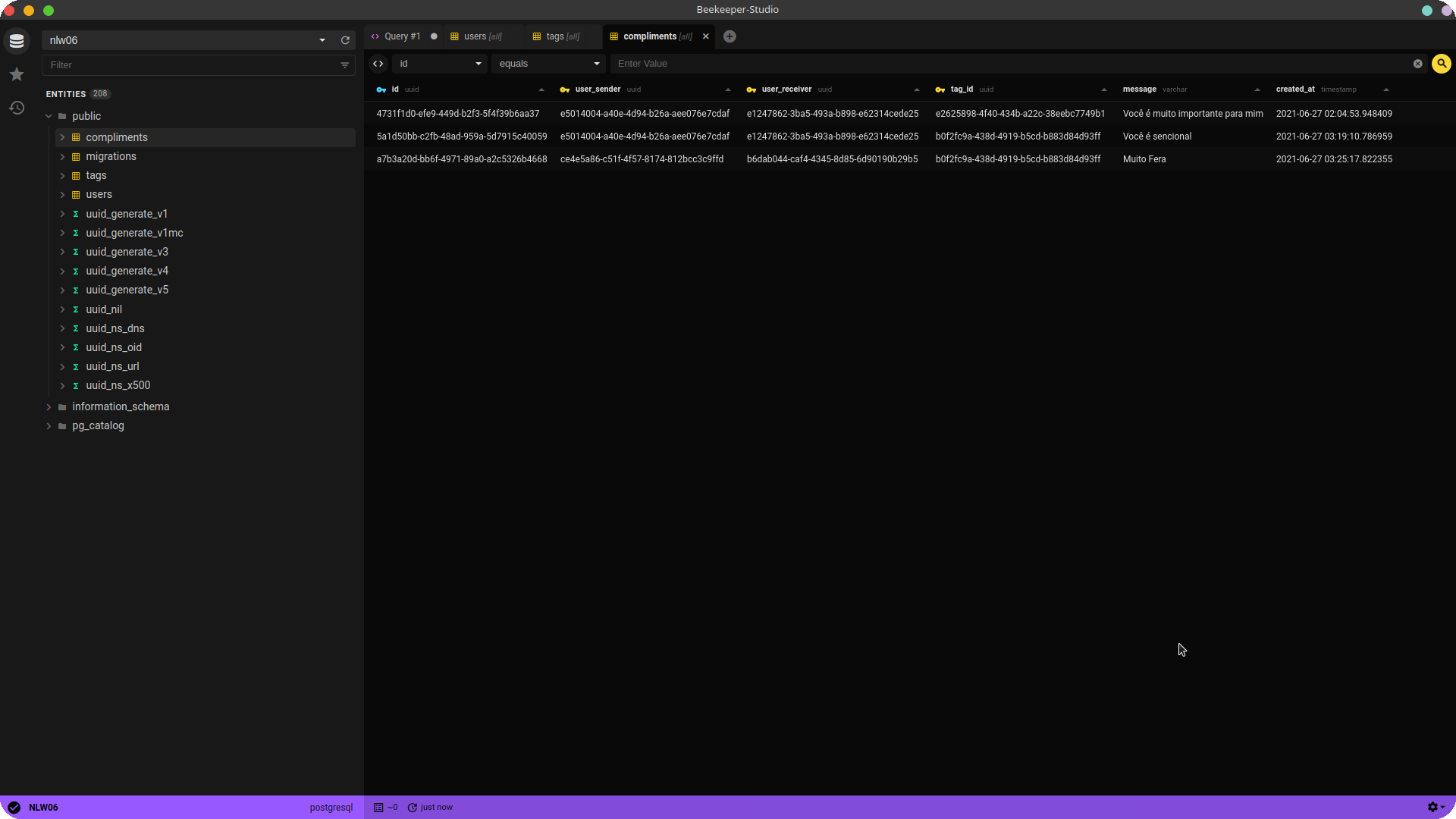Image resolution: width=1456 pixels, height=819 pixels.
Task: Open saved favorites via the star icon
Action: point(16,74)
